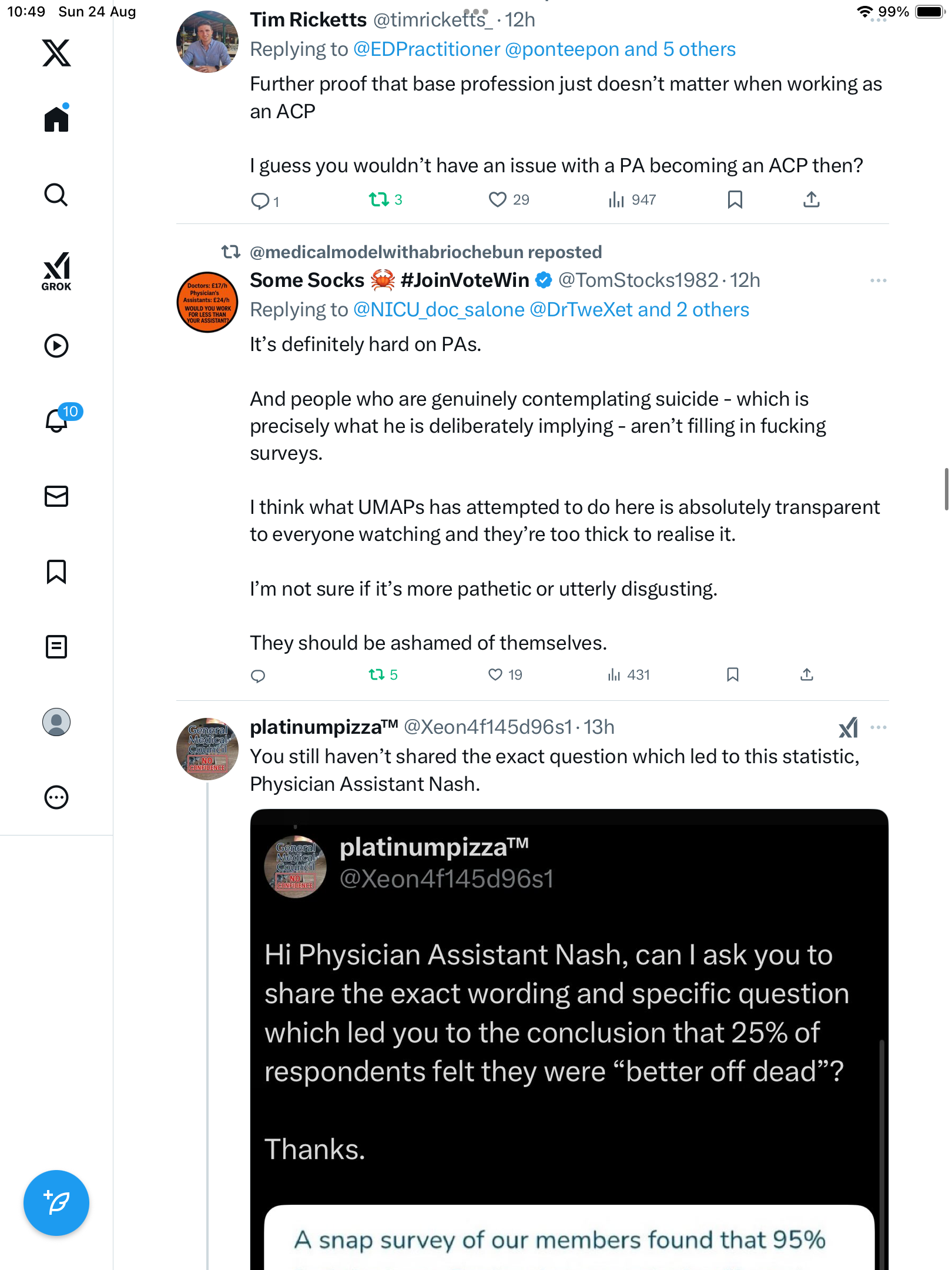
Task: Open Tim Ricketts' profile picture
Action: tap(207, 42)
